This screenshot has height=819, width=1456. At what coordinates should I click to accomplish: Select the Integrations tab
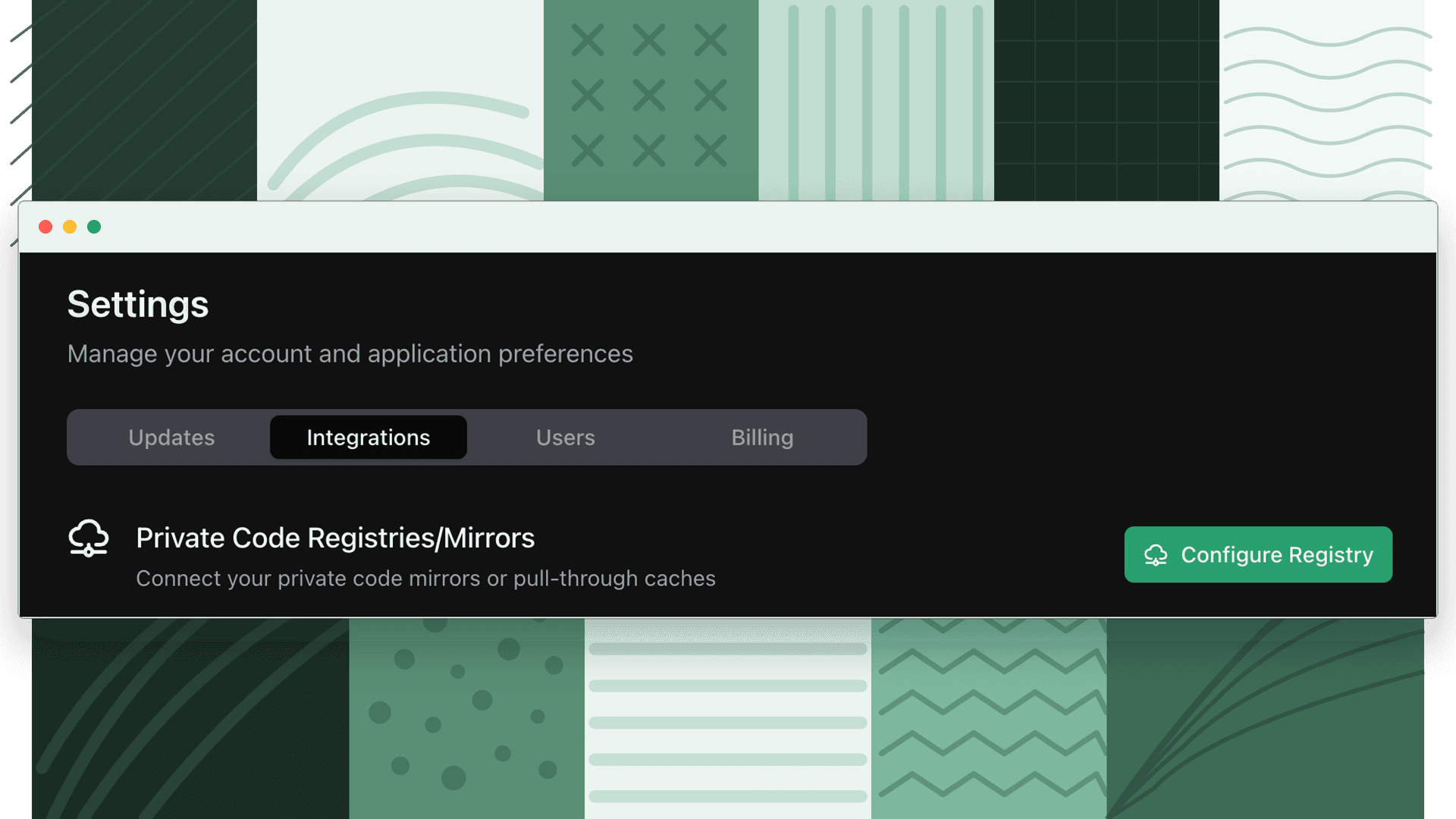coord(369,438)
